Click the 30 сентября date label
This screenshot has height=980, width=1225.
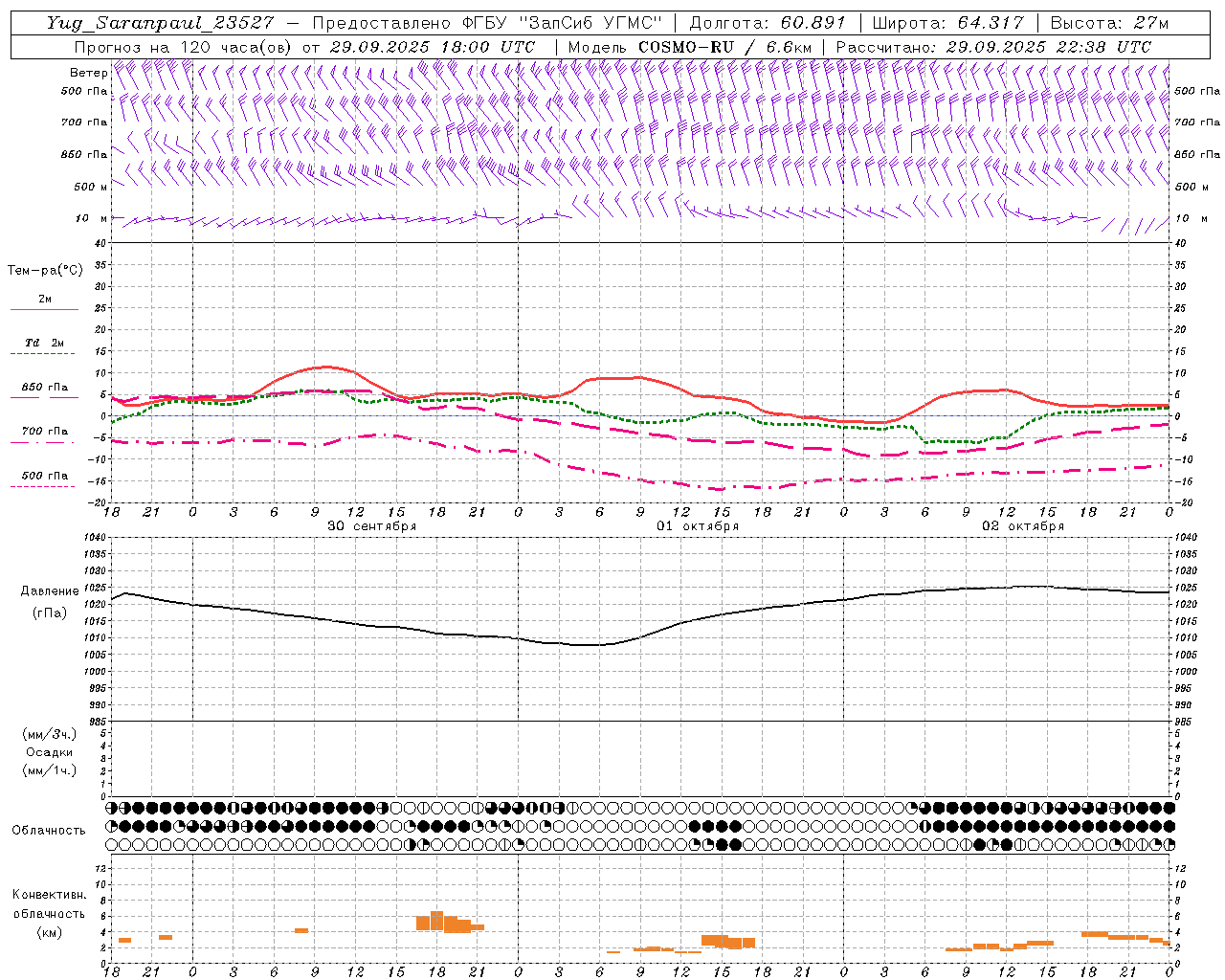tap(371, 526)
